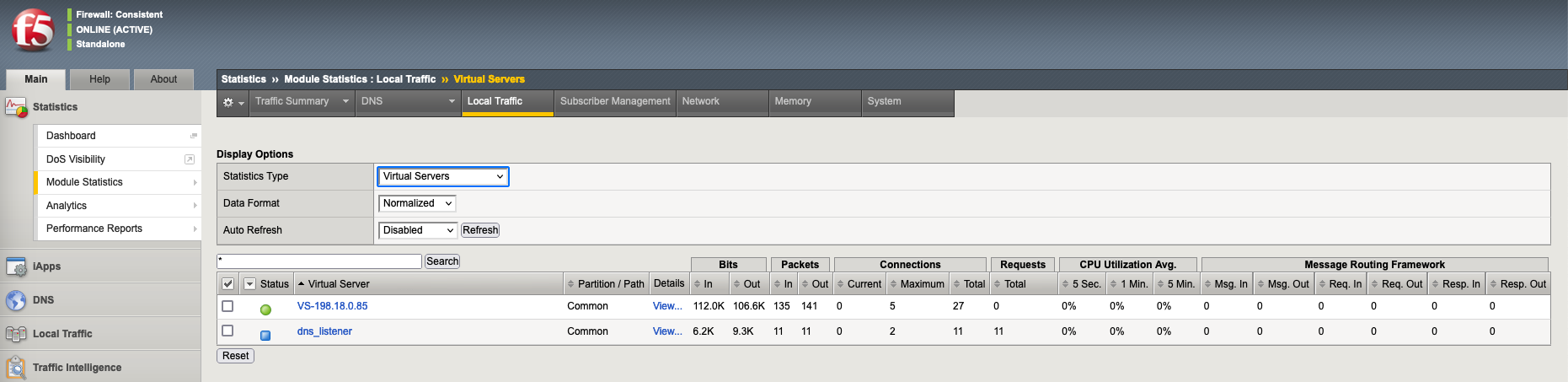
Task: Click green status icon for VS-198.18.0.85
Action: (x=265, y=309)
